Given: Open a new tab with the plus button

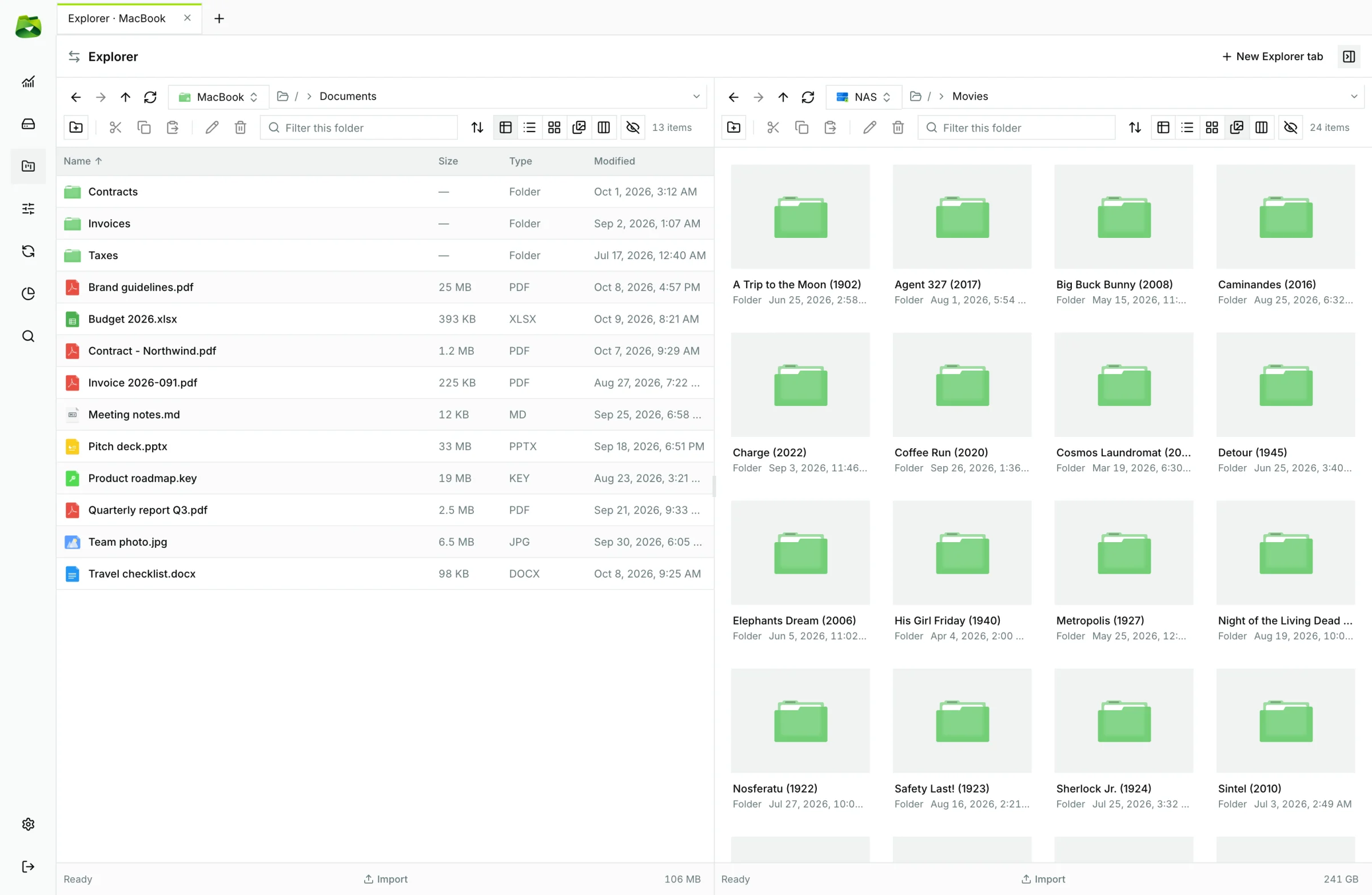Looking at the screenshot, I should tap(219, 18).
